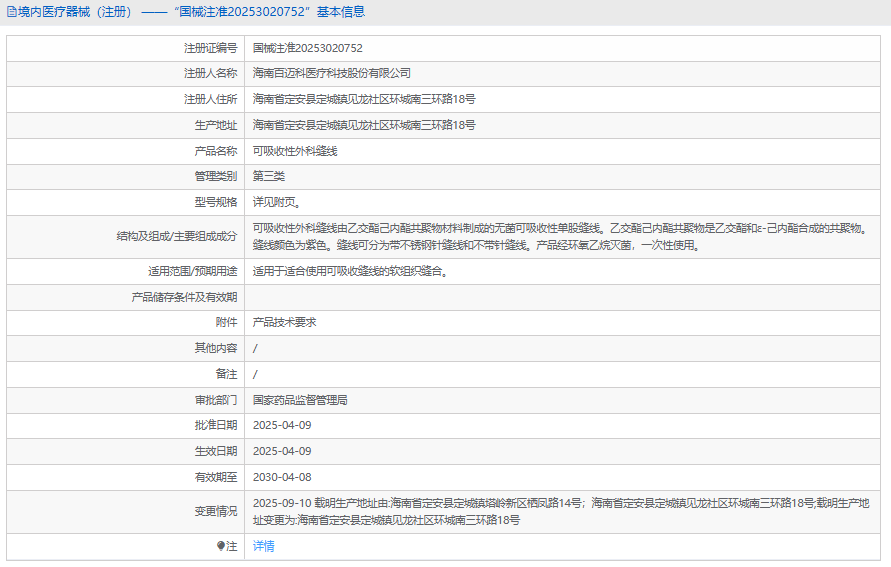Click the expiry date 2030-04-08
The height and width of the screenshot is (567, 891).
(x=282, y=477)
